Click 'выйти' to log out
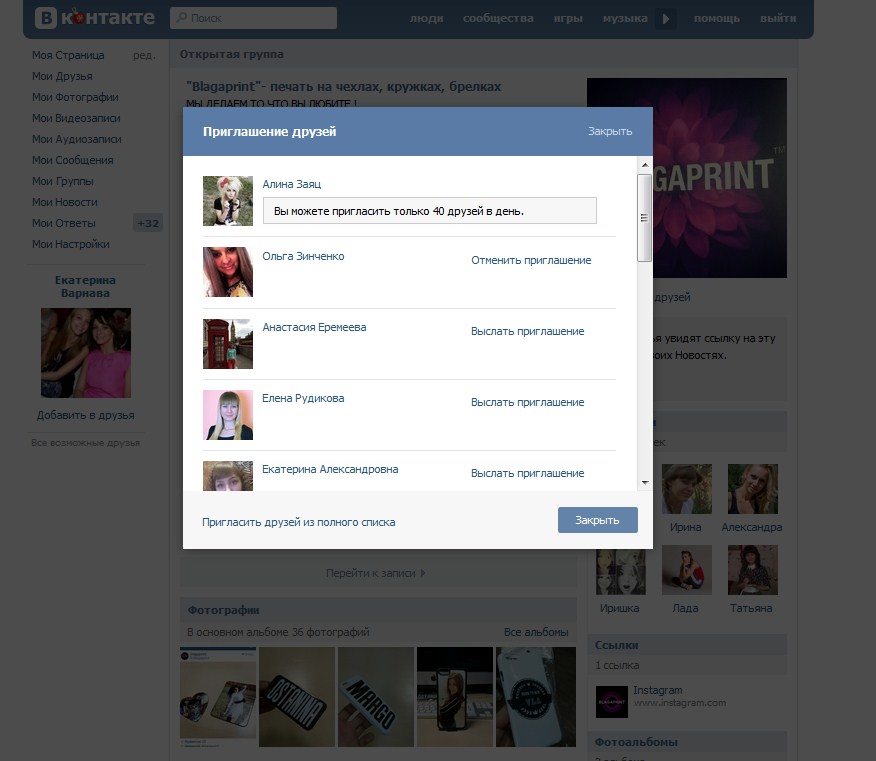 click(778, 18)
